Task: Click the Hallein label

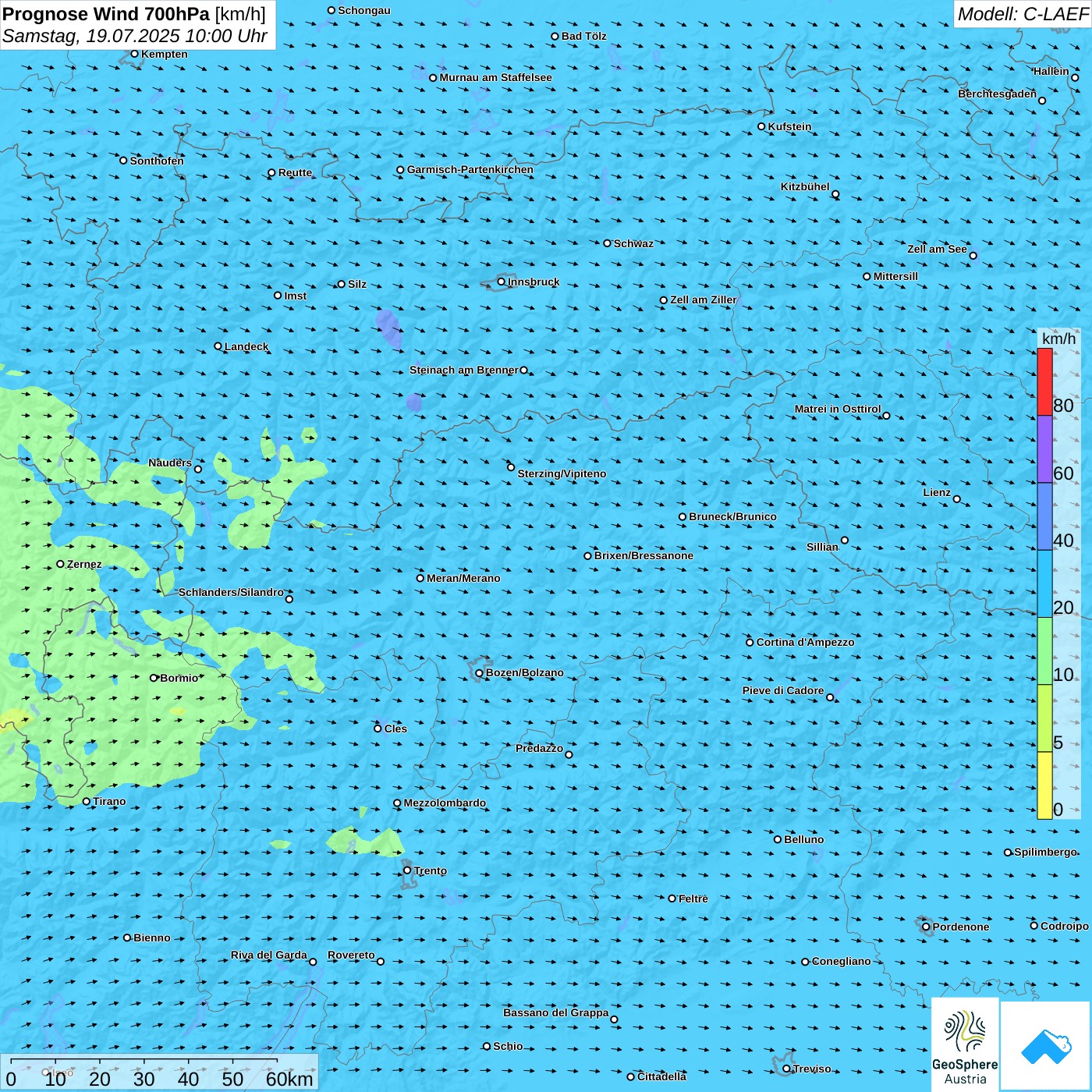Action: click(1051, 71)
